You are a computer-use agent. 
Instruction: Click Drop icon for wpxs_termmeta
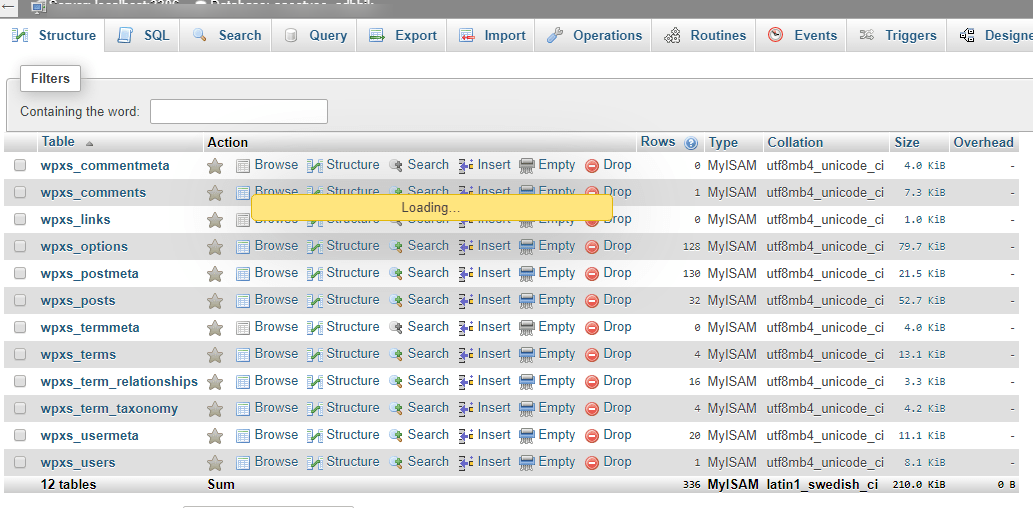click(x=592, y=328)
